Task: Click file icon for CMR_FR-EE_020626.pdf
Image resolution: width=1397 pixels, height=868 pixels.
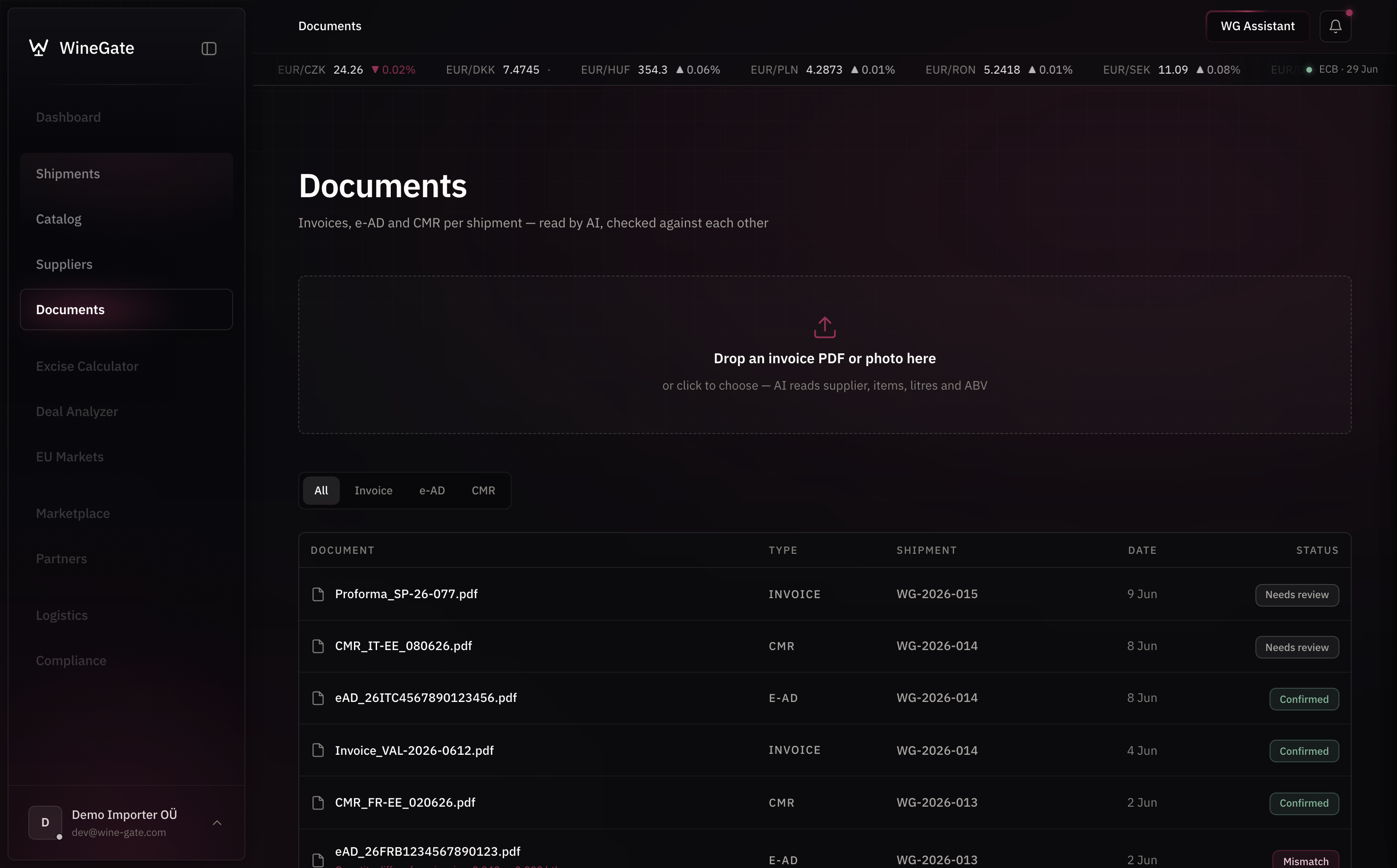Action: 318,802
